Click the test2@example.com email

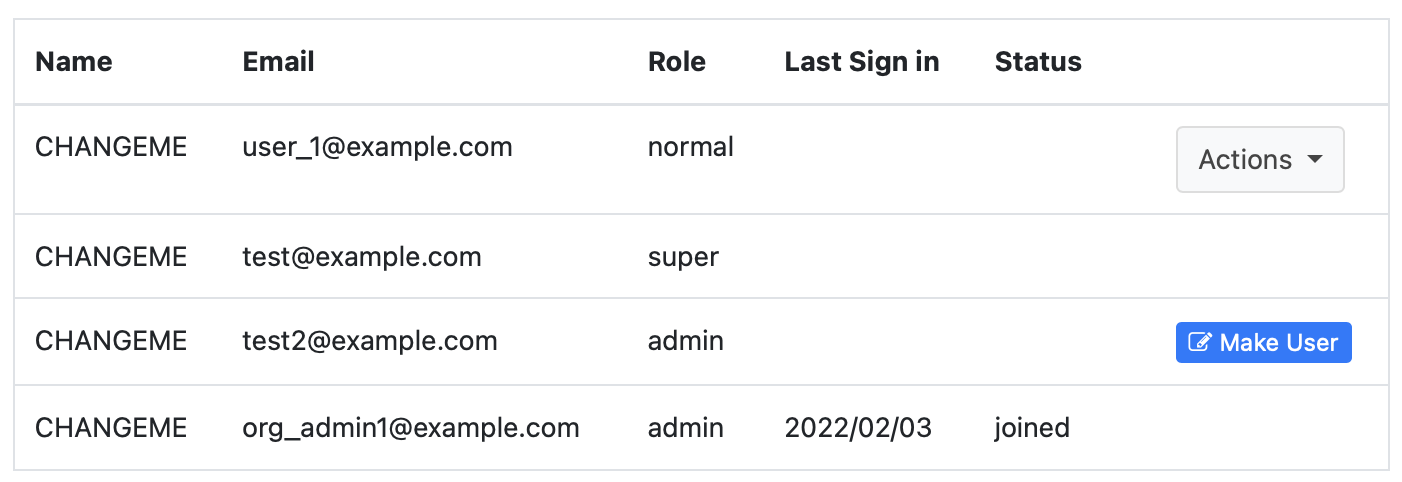pyautogui.click(x=370, y=341)
